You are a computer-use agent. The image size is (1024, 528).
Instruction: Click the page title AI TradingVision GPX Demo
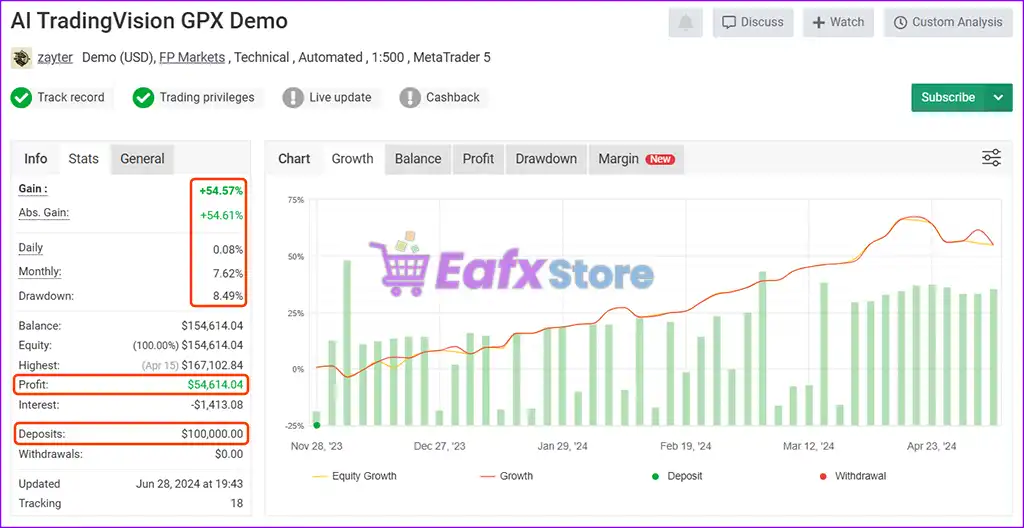(x=149, y=21)
